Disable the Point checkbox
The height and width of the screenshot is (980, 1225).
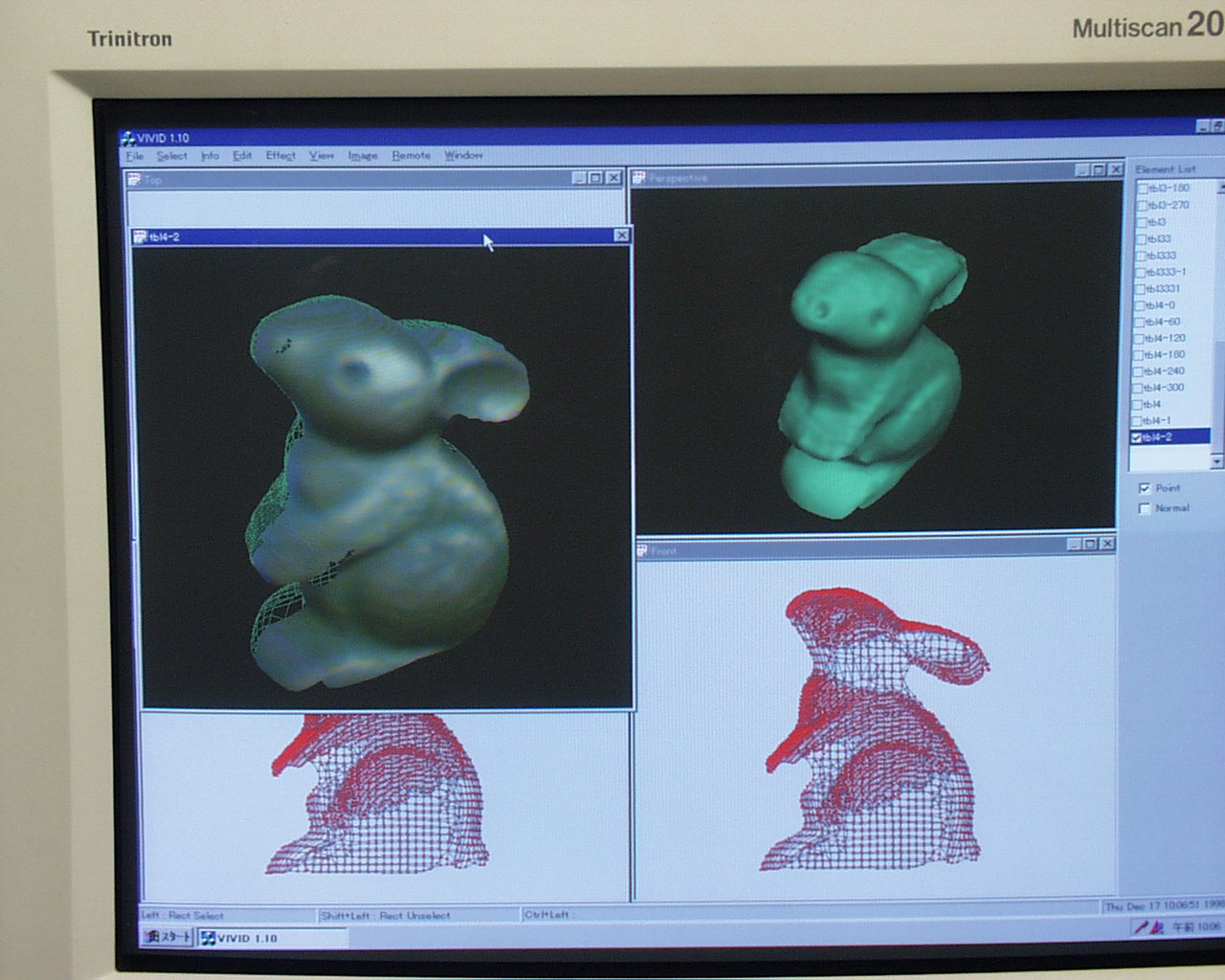coord(1144,488)
